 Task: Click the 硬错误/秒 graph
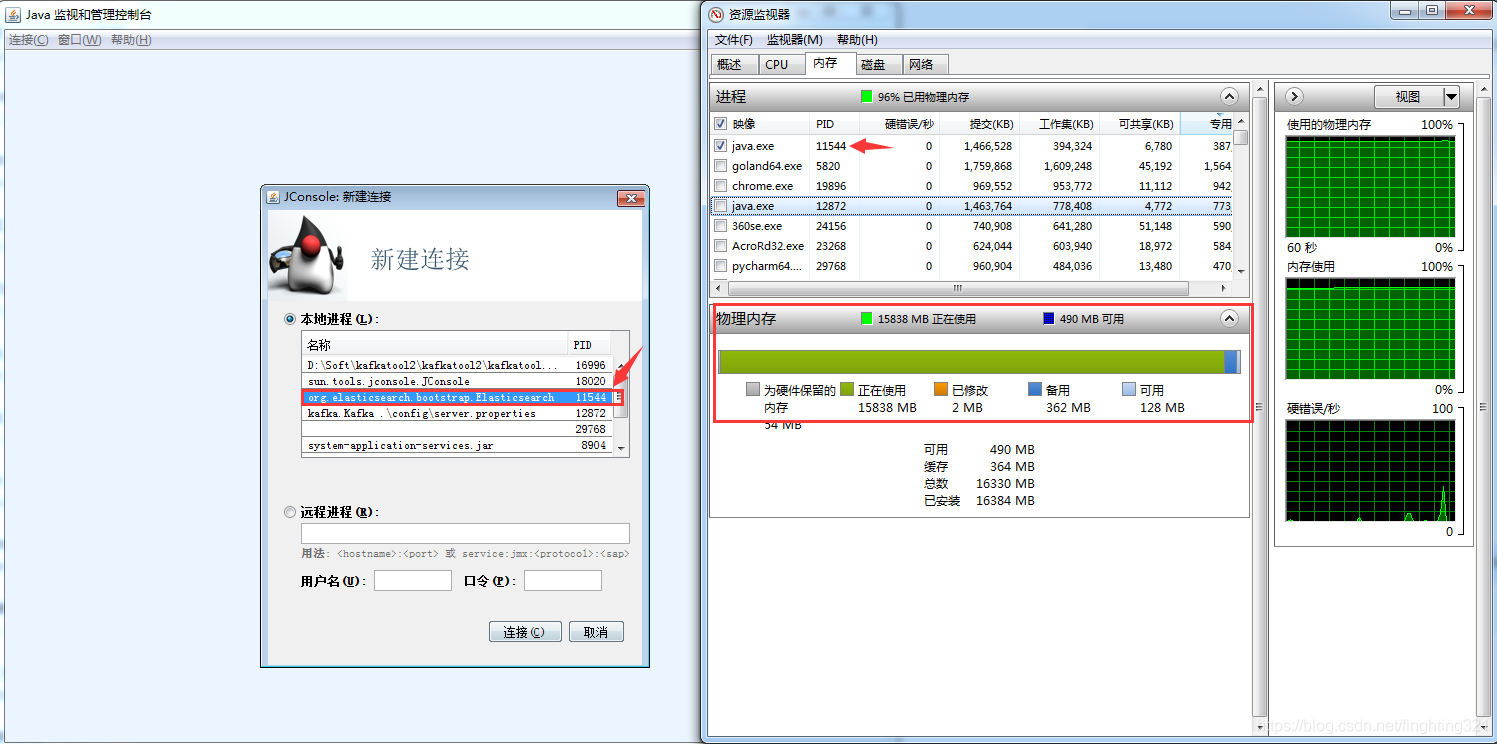tap(1370, 471)
